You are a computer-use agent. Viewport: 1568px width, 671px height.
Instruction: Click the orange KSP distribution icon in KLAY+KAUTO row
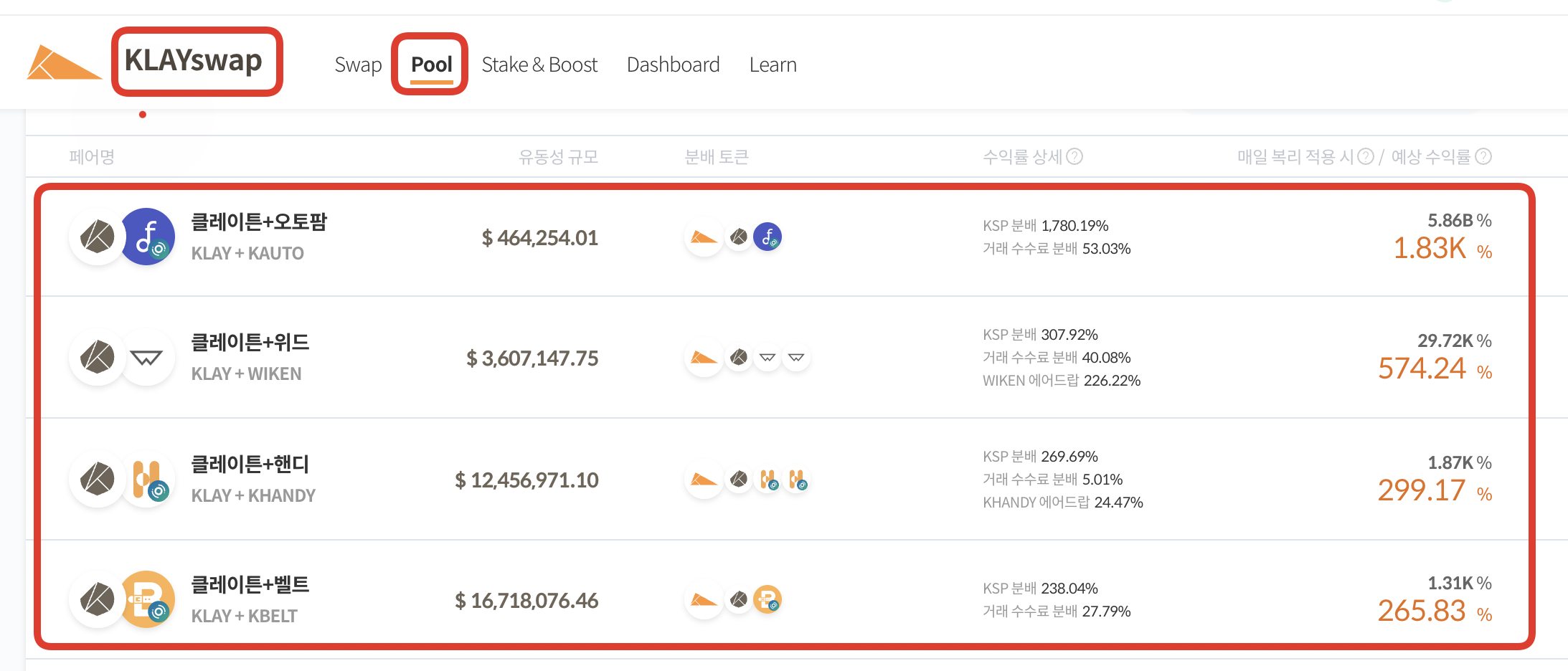[x=704, y=237]
